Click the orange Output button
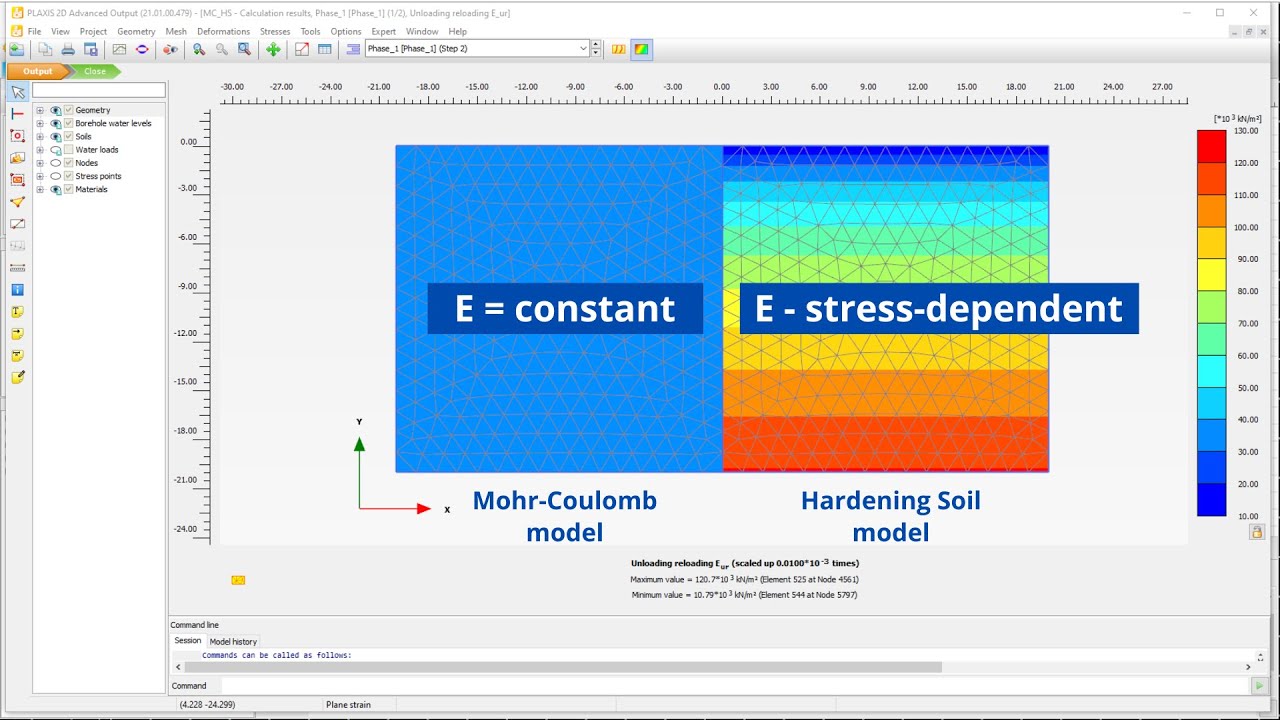 click(x=38, y=71)
